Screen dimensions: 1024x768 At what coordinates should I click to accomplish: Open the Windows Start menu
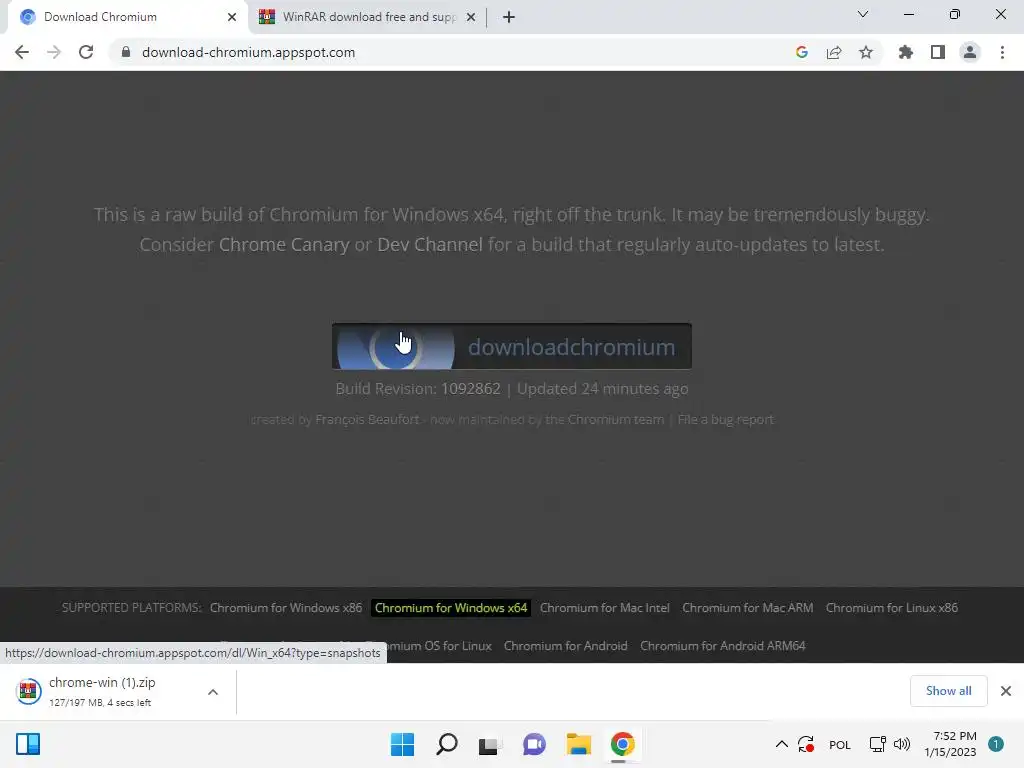point(402,744)
